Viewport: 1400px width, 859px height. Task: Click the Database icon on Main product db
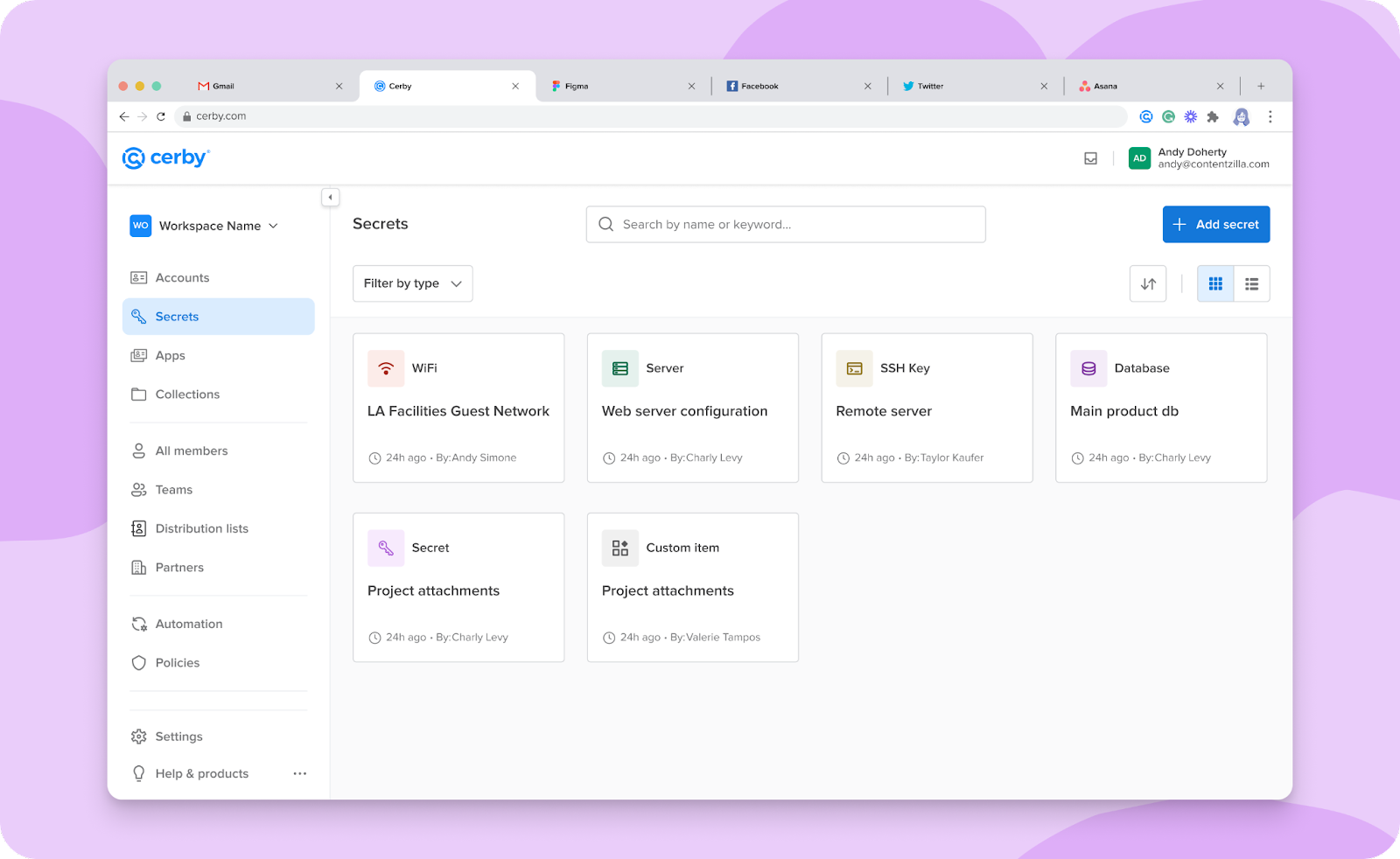click(1088, 368)
